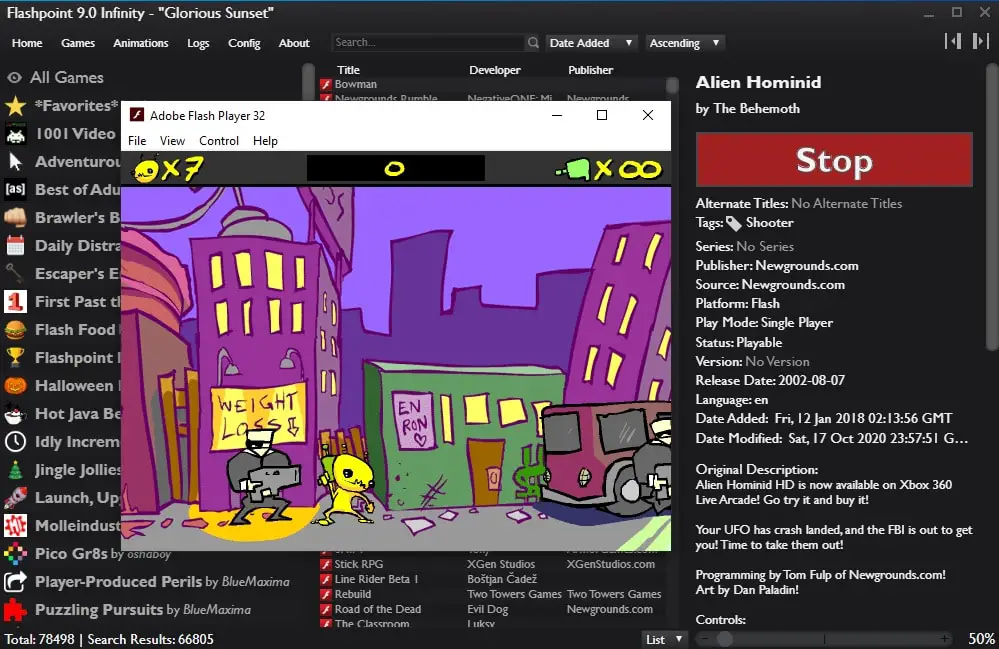Click Flash icon beside Bowman row
Viewport: 999px width, 649px height.
[326, 84]
